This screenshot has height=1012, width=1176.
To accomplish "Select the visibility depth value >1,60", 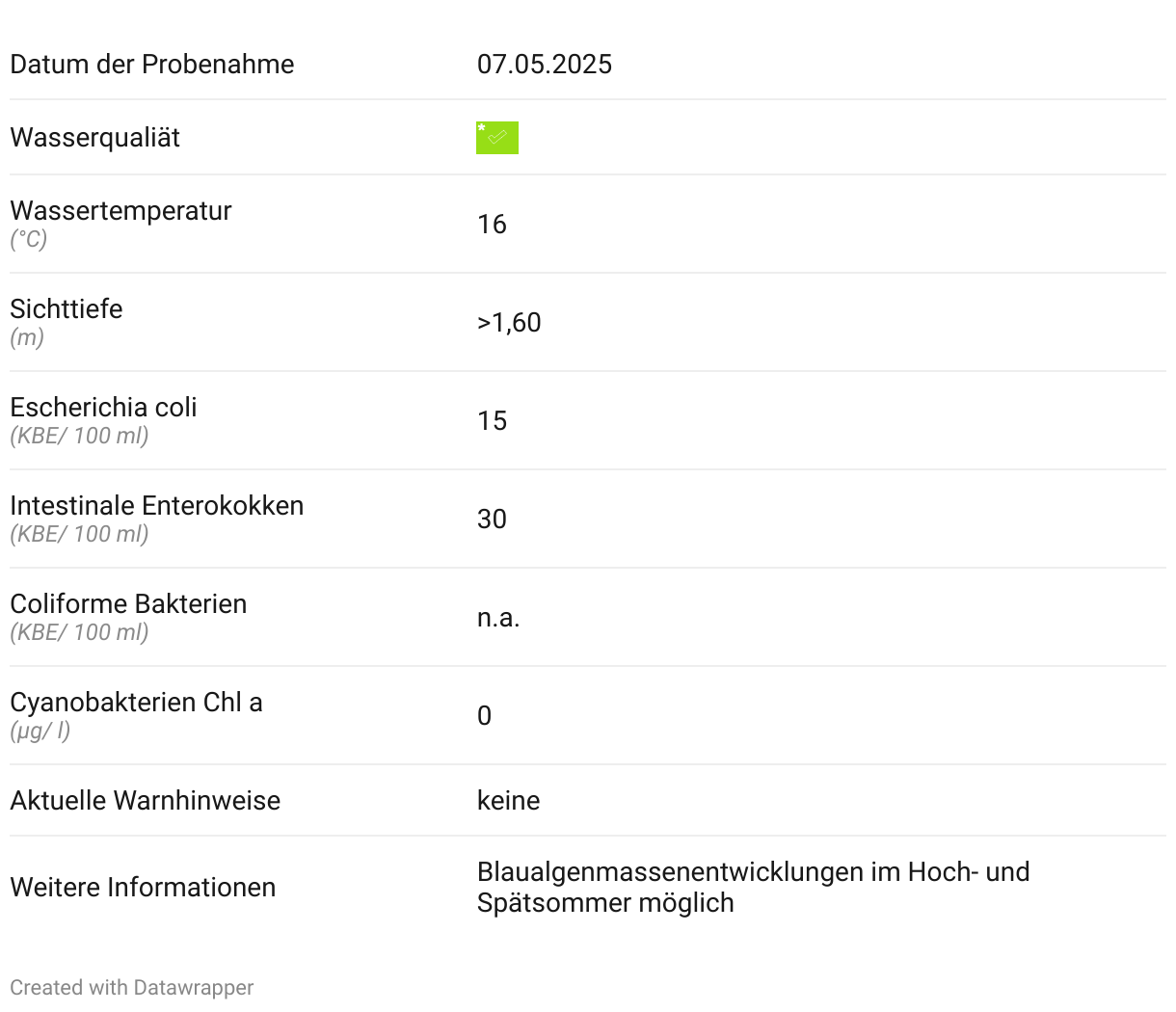I will point(508,322).
